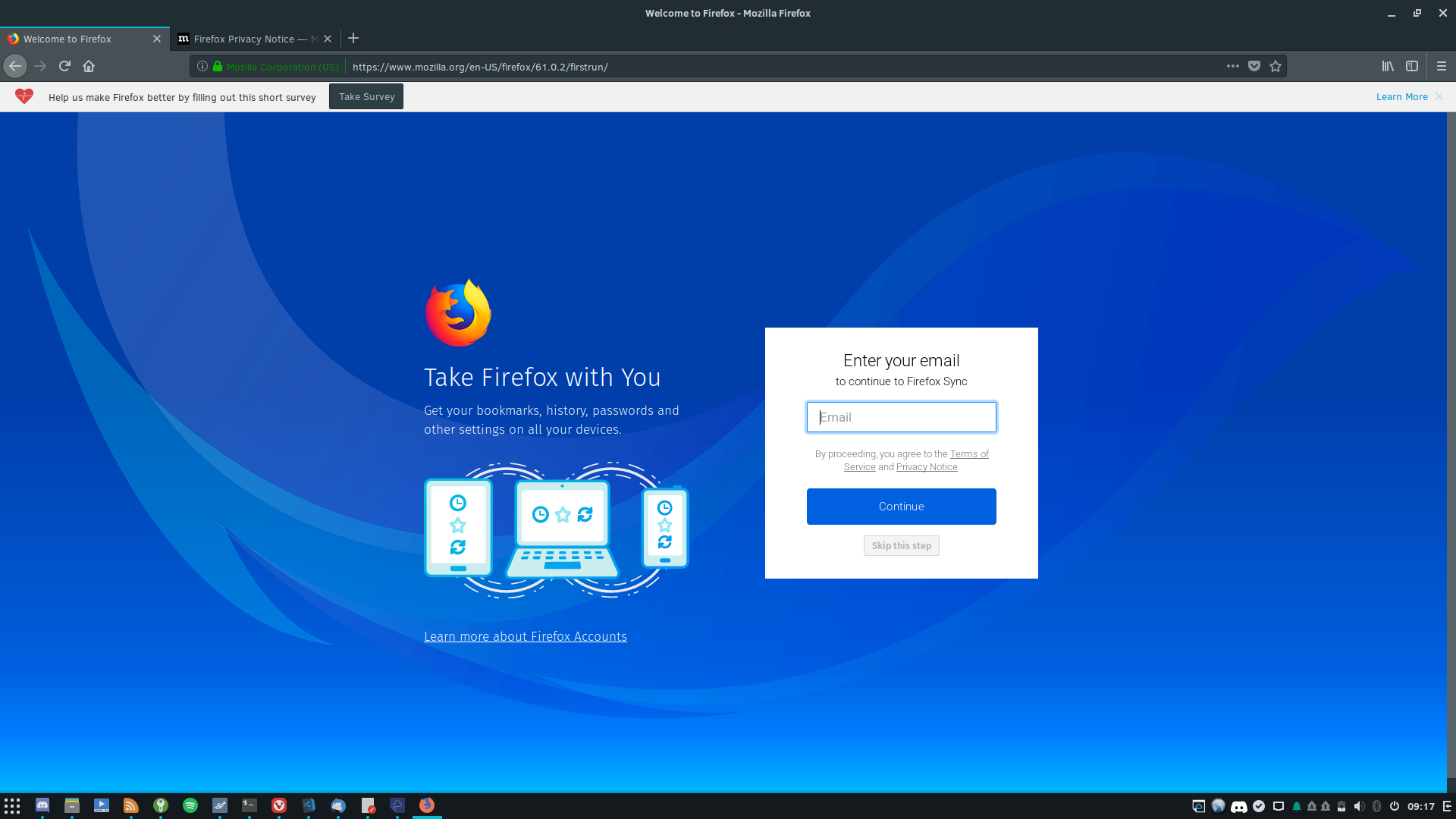Click the display tray icon

[x=1279, y=806]
